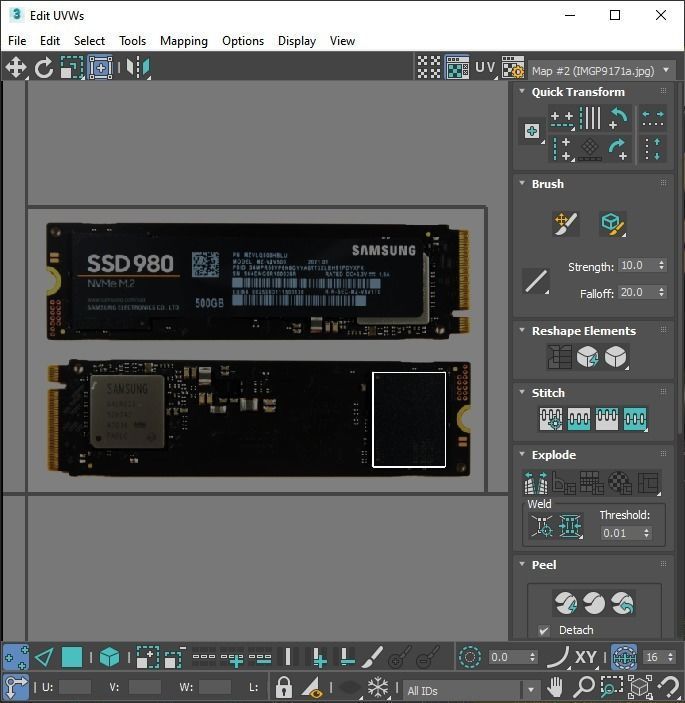Collapse the Quick Transform rollout
685x703 pixels.
point(522,91)
